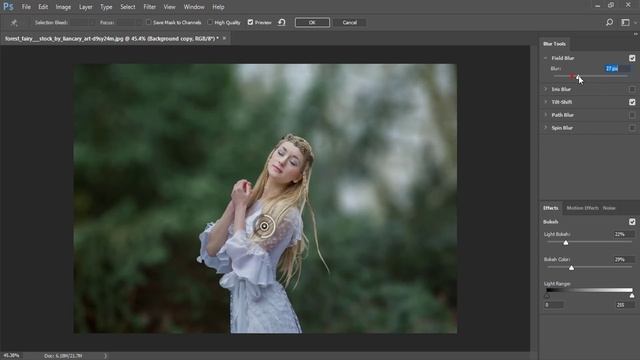Expand the Spin Blur section
The height and width of the screenshot is (360, 640).
(546, 128)
